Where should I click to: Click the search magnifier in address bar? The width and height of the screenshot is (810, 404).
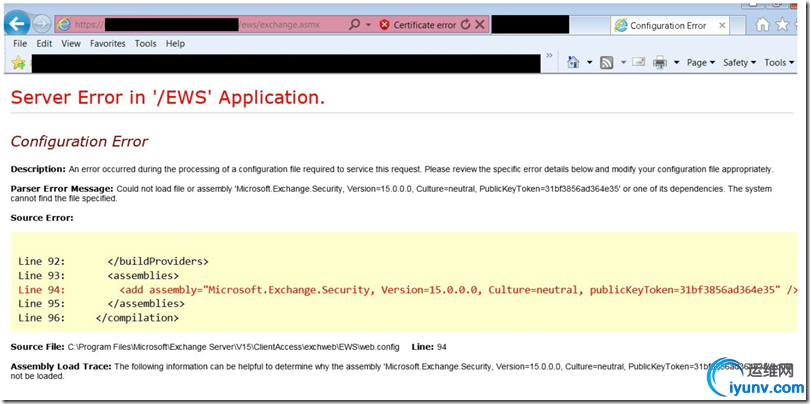[354, 24]
